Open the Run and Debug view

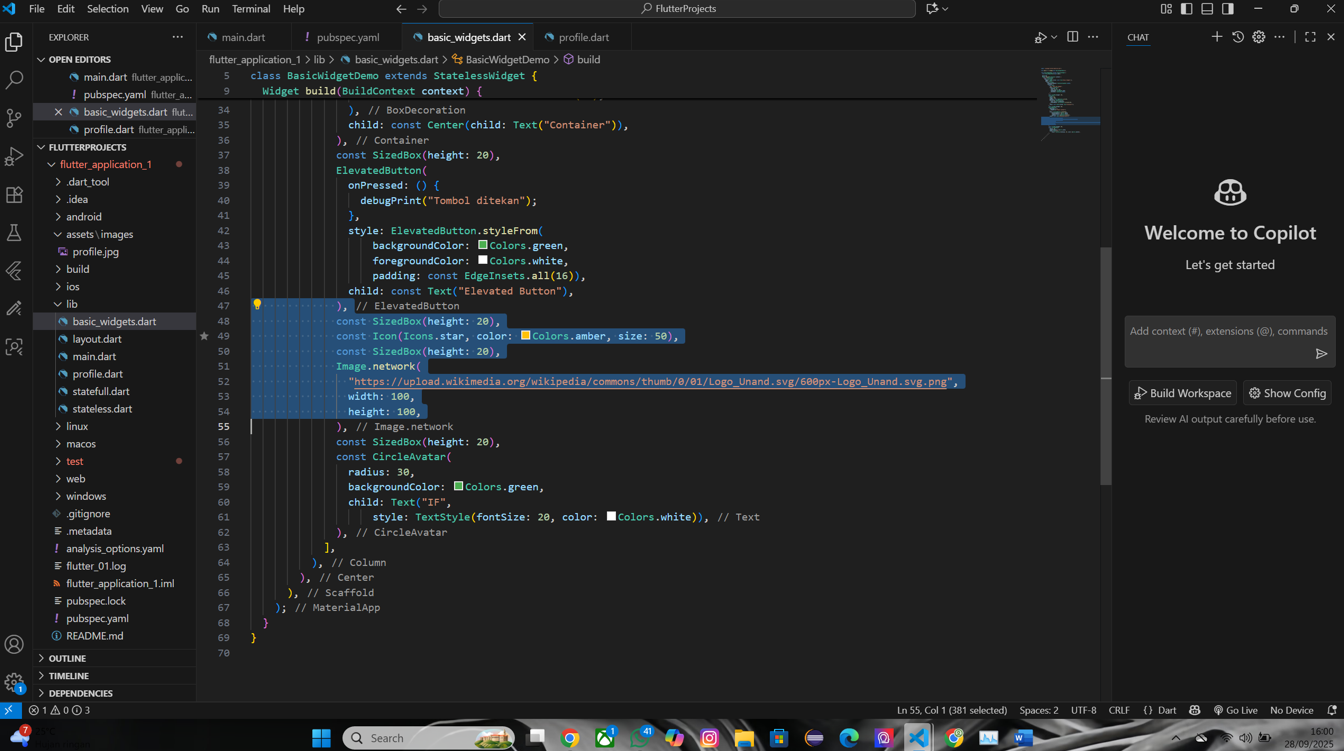click(14, 157)
